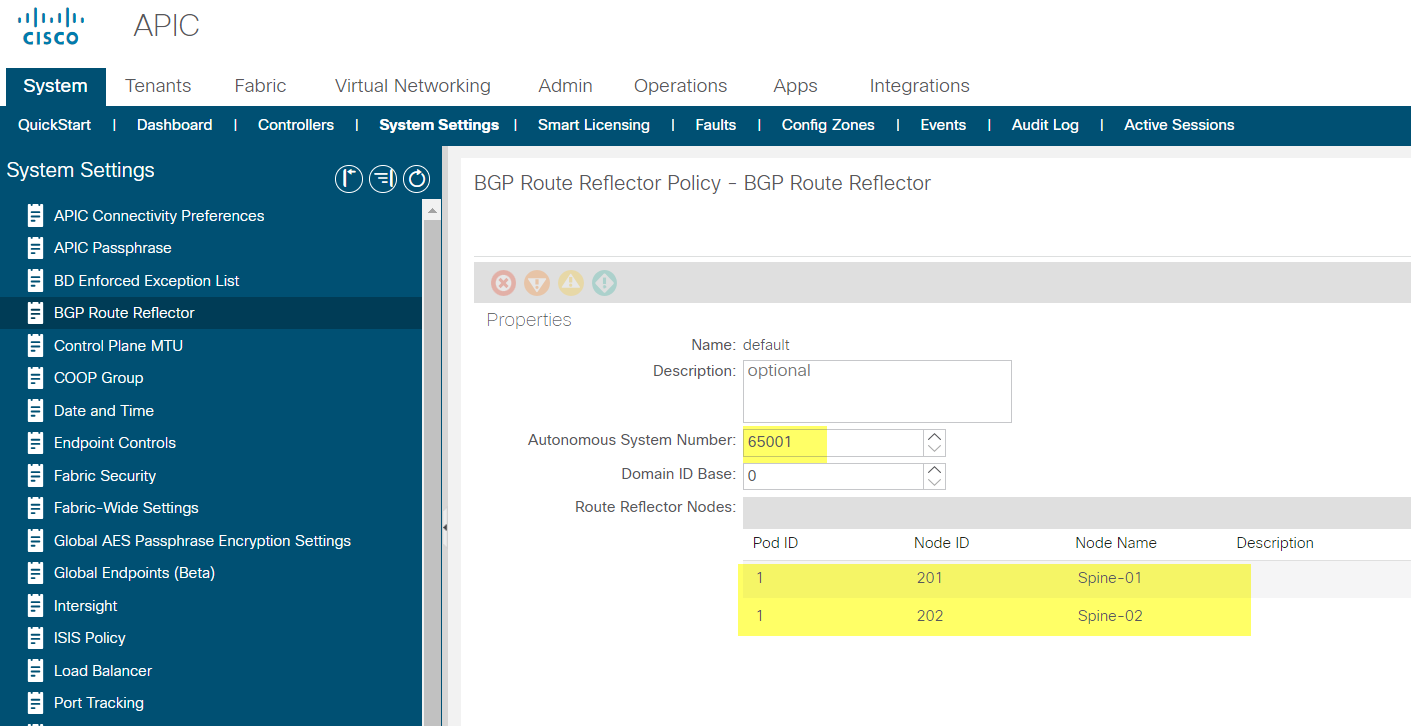The image size is (1411, 726).
Task: Decrease Domain ID Base with down arrow
Action: [x=935, y=483]
